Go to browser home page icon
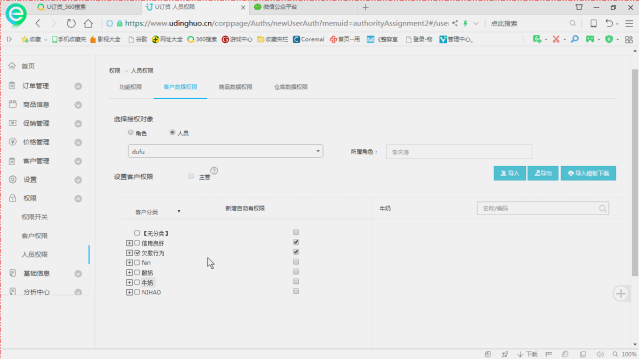This screenshot has height=360, width=640. 88,23
